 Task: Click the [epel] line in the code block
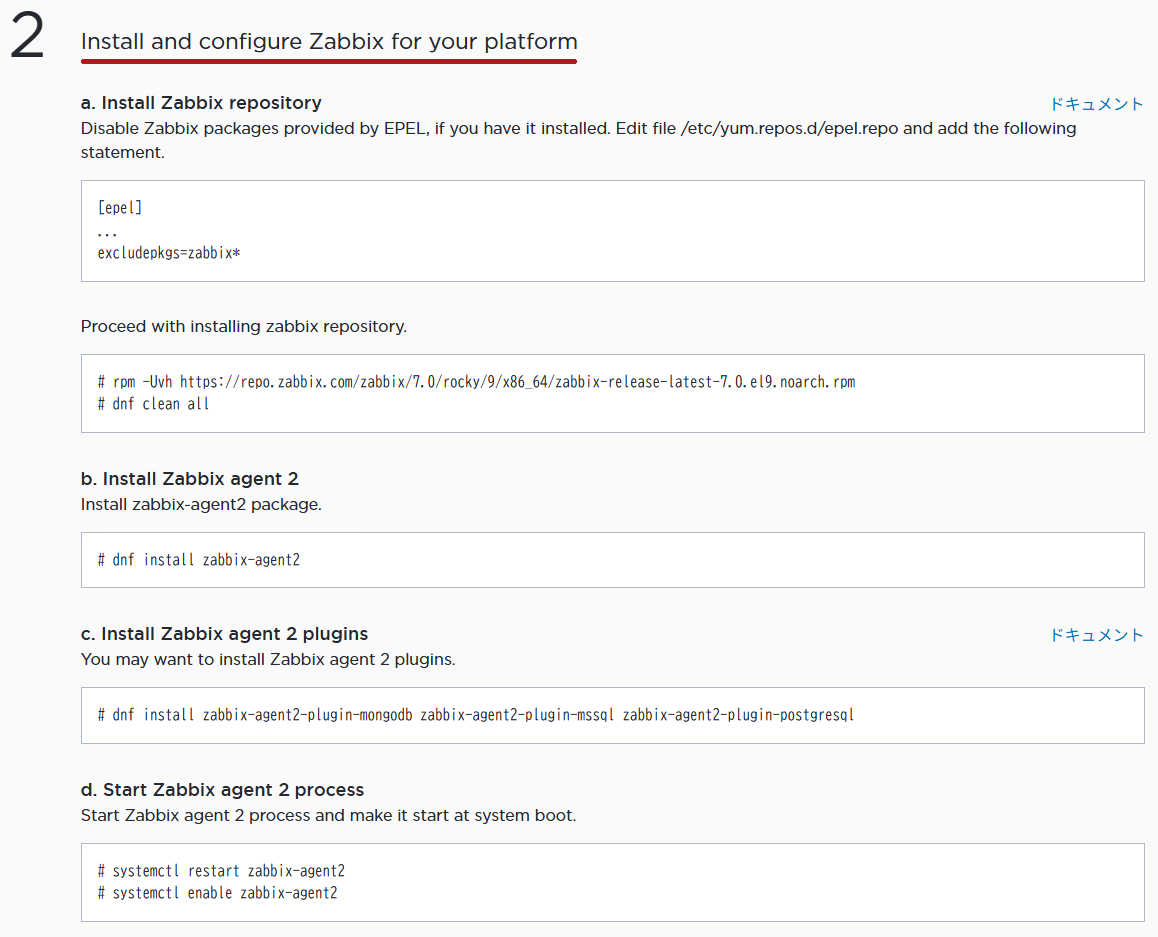(x=120, y=207)
